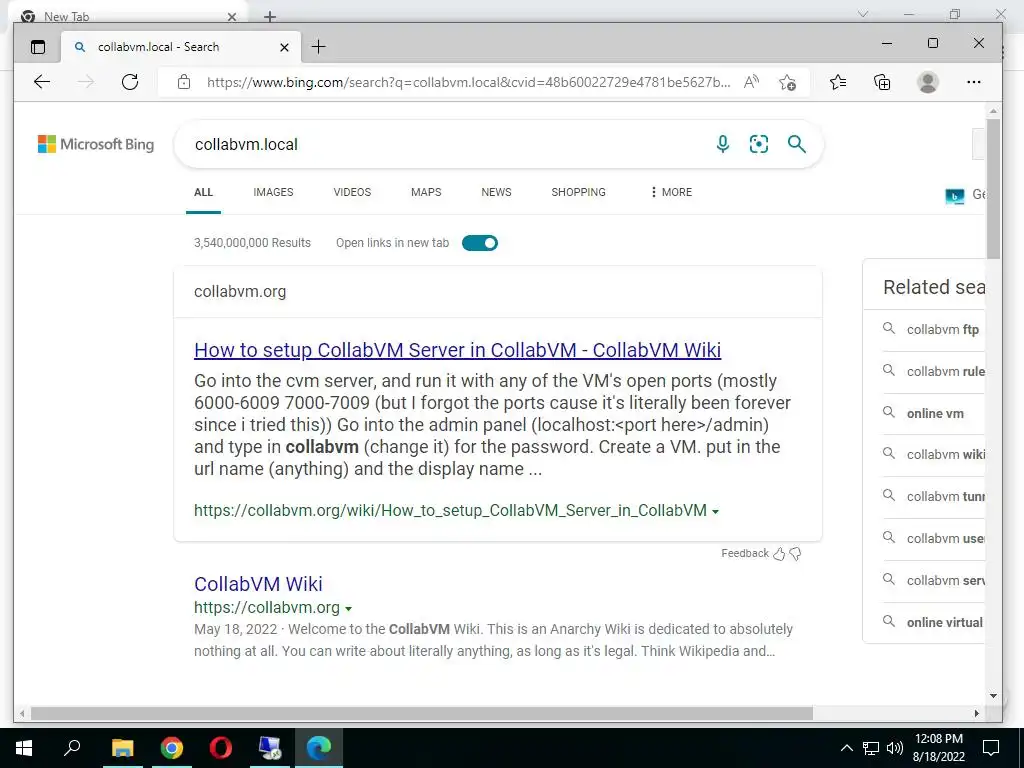This screenshot has width=1024, height=768.
Task: Click the Edge address bar URL
Action: pos(468,82)
